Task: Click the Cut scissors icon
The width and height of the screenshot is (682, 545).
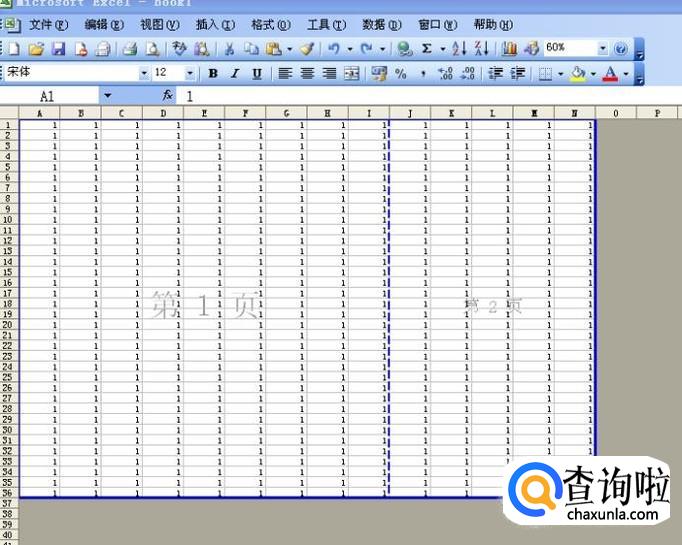Action: coord(229,48)
